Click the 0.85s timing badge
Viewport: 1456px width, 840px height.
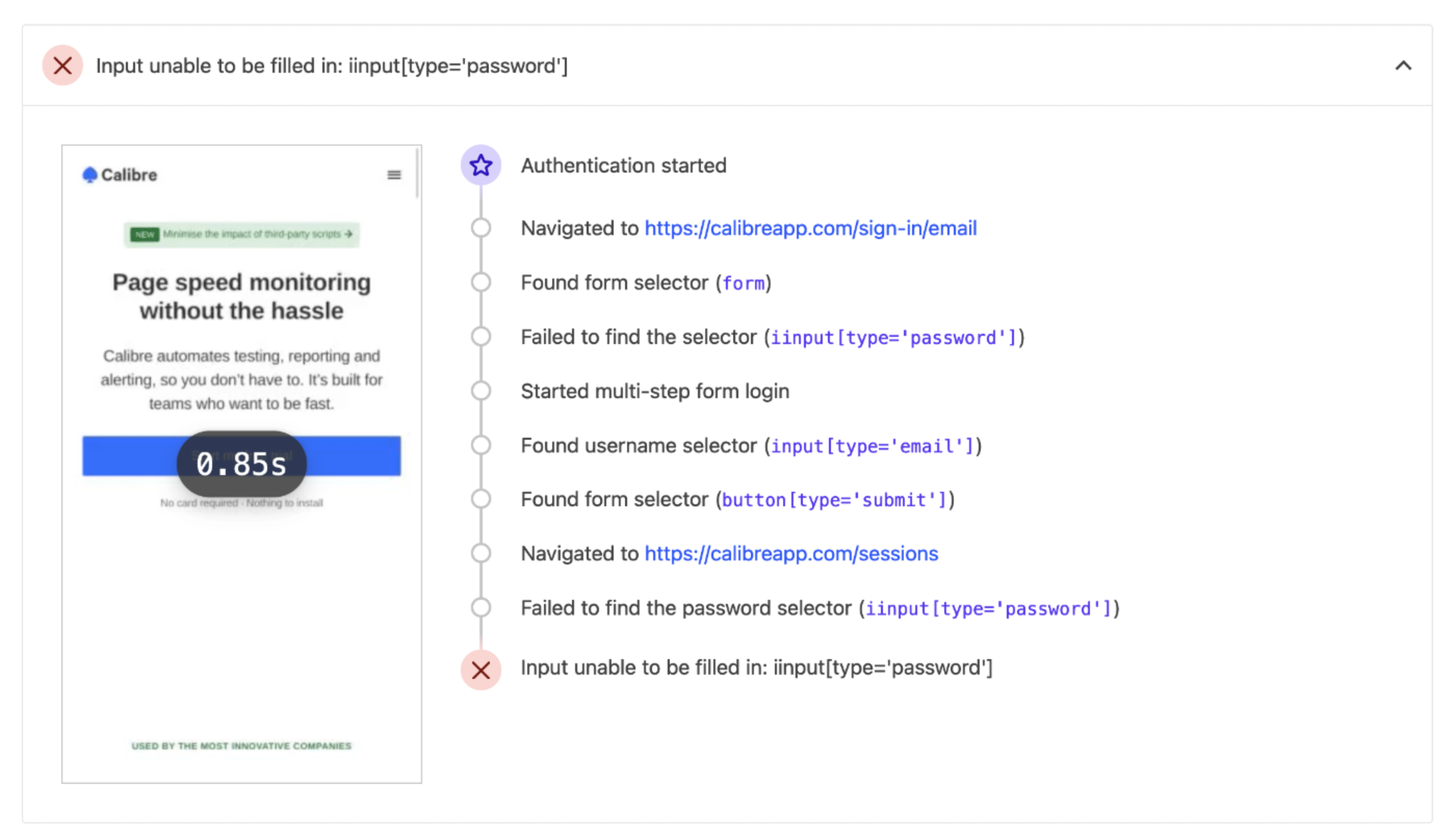pos(241,464)
